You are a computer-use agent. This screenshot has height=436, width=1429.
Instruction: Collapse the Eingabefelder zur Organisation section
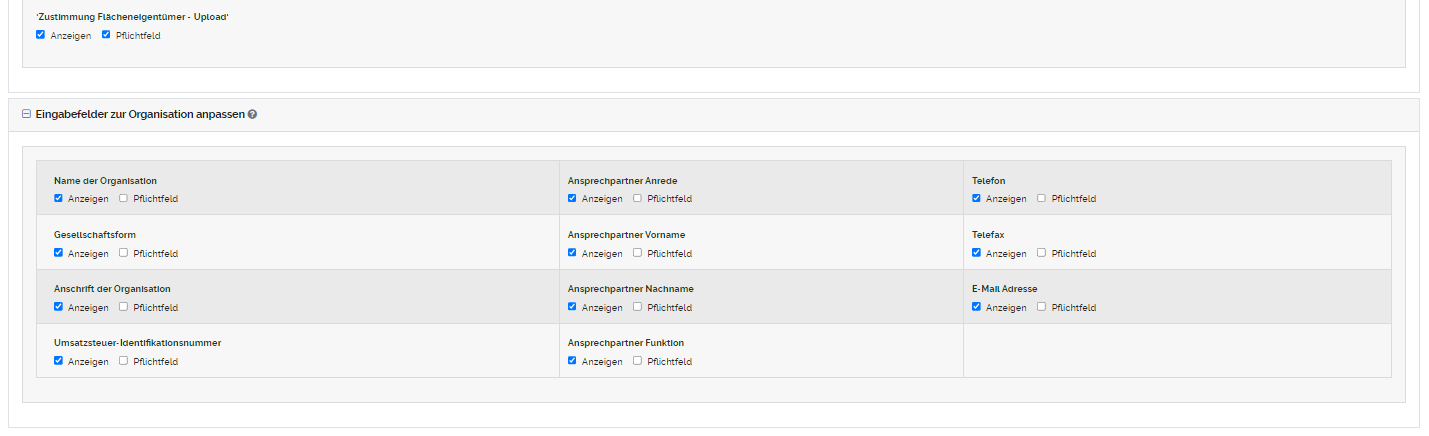[26, 114]
